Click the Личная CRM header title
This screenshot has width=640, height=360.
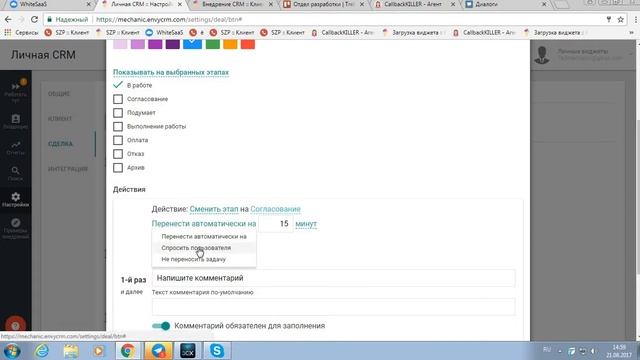click(43, 55)
